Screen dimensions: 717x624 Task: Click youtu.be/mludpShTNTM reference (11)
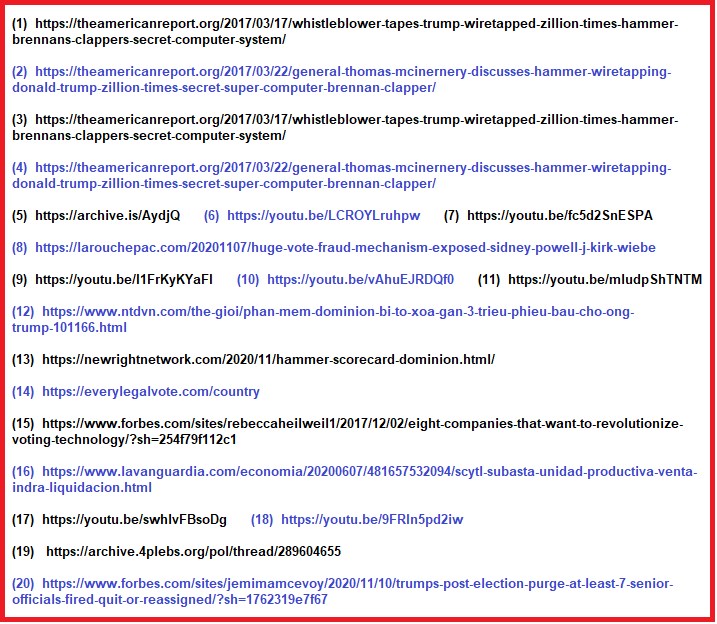[605, 279]
